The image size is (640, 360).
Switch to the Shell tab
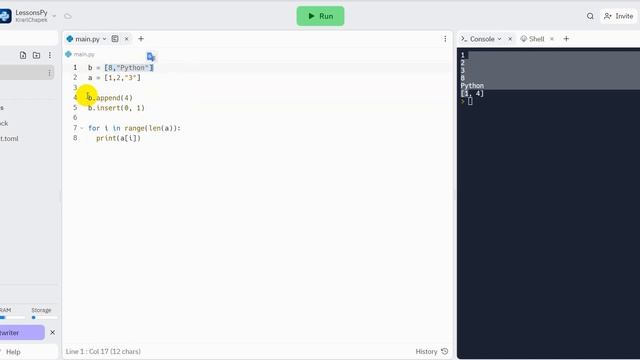(532, 39)
